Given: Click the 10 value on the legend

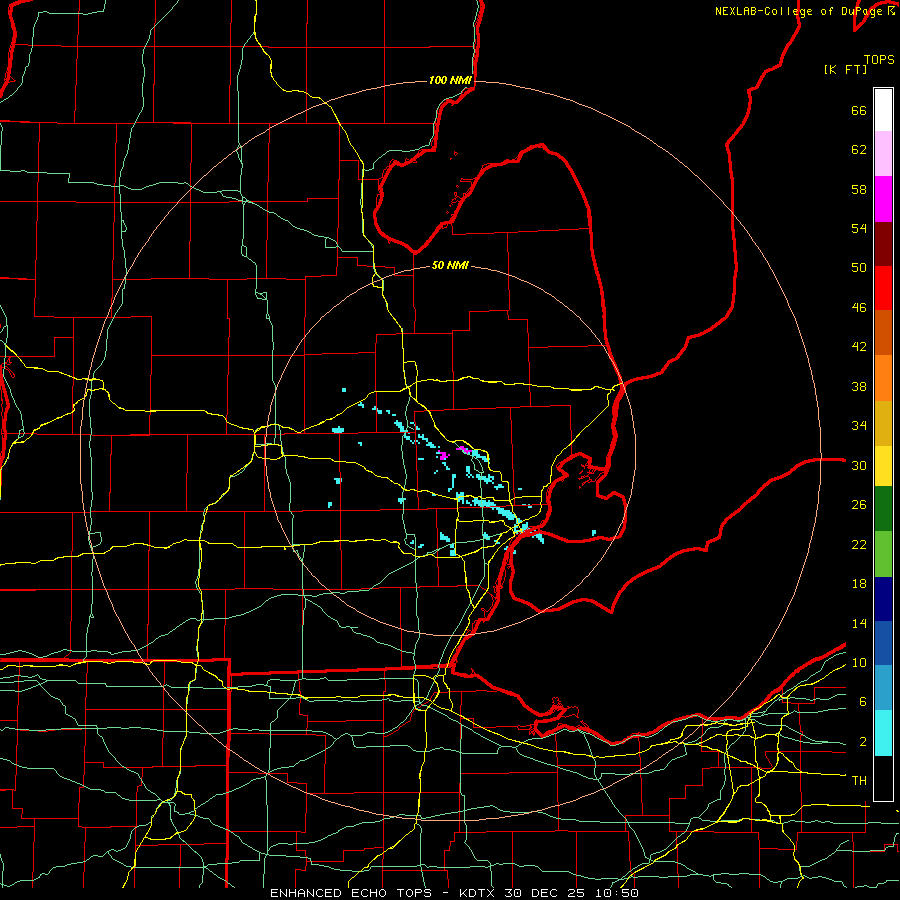Looking at the screenshot, I should tap(859, 662).
